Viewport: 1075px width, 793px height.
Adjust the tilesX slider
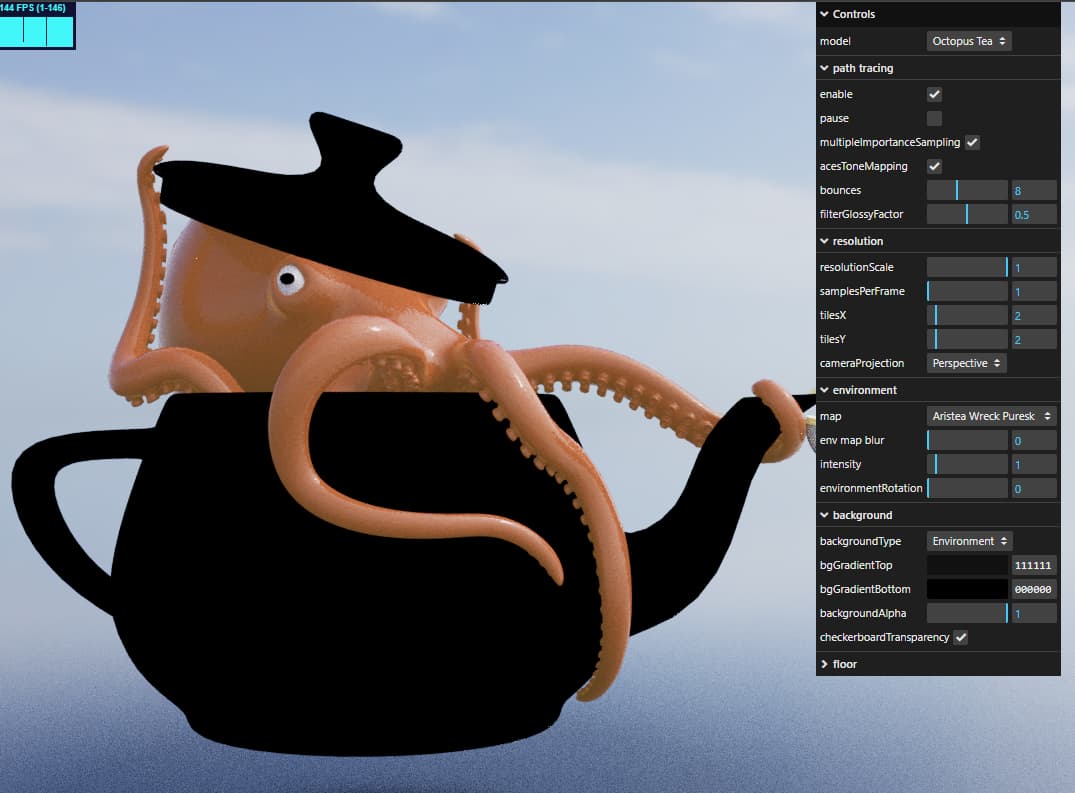pos(967,315)
